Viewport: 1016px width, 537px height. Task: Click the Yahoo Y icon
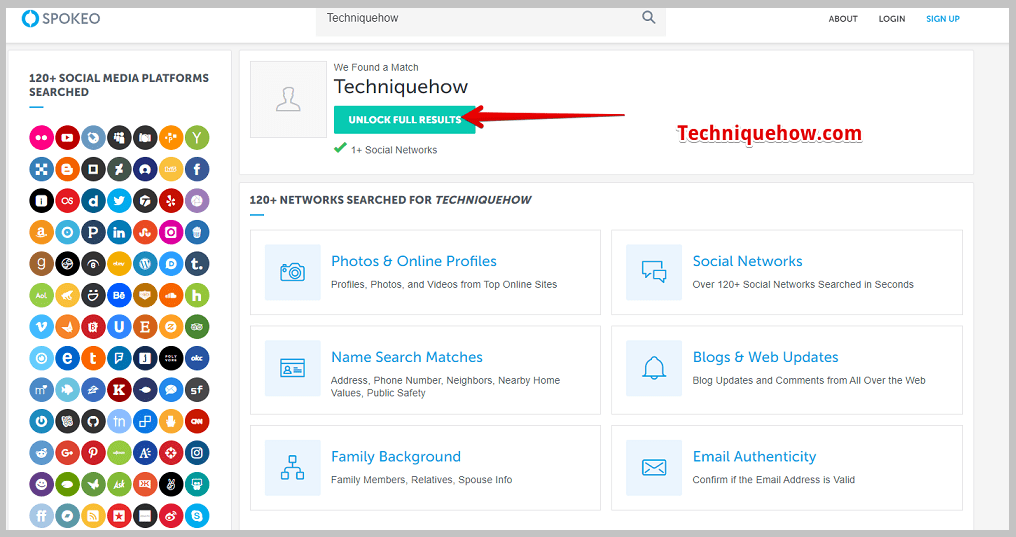(x=197, y=137)
